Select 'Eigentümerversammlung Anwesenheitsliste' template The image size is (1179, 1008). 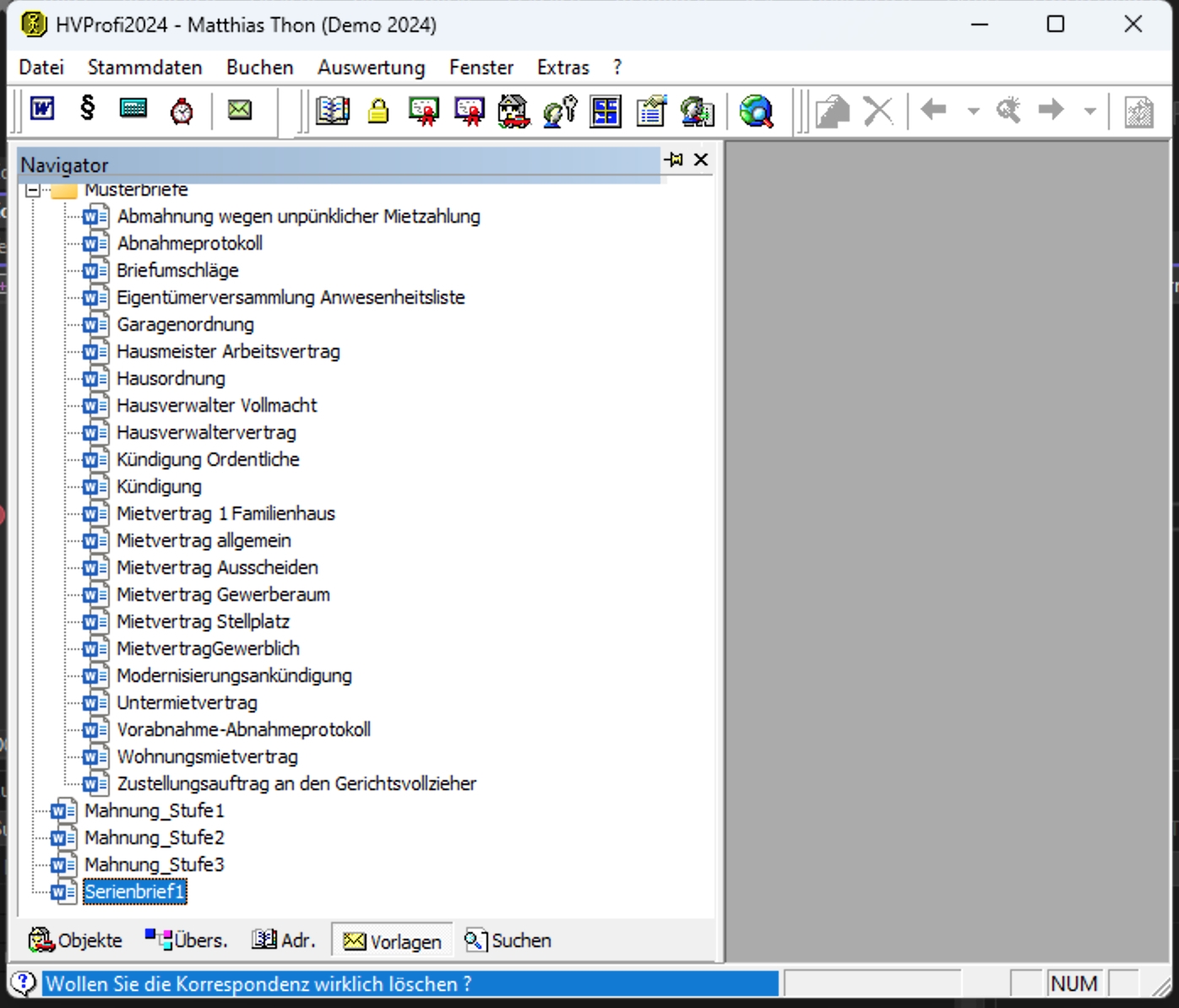pos(291,298)
